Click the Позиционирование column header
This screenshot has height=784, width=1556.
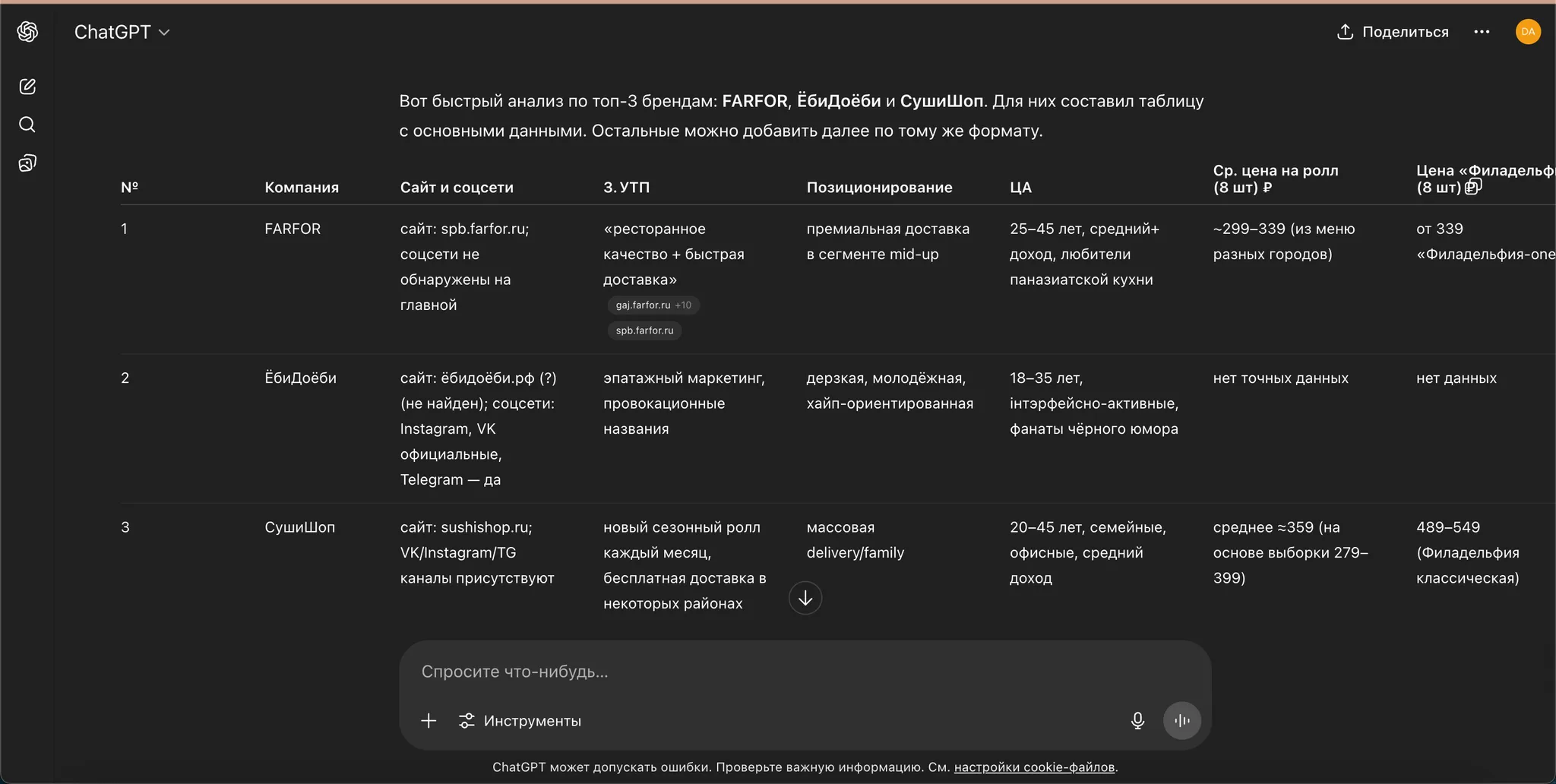click(x=879, y=188)
